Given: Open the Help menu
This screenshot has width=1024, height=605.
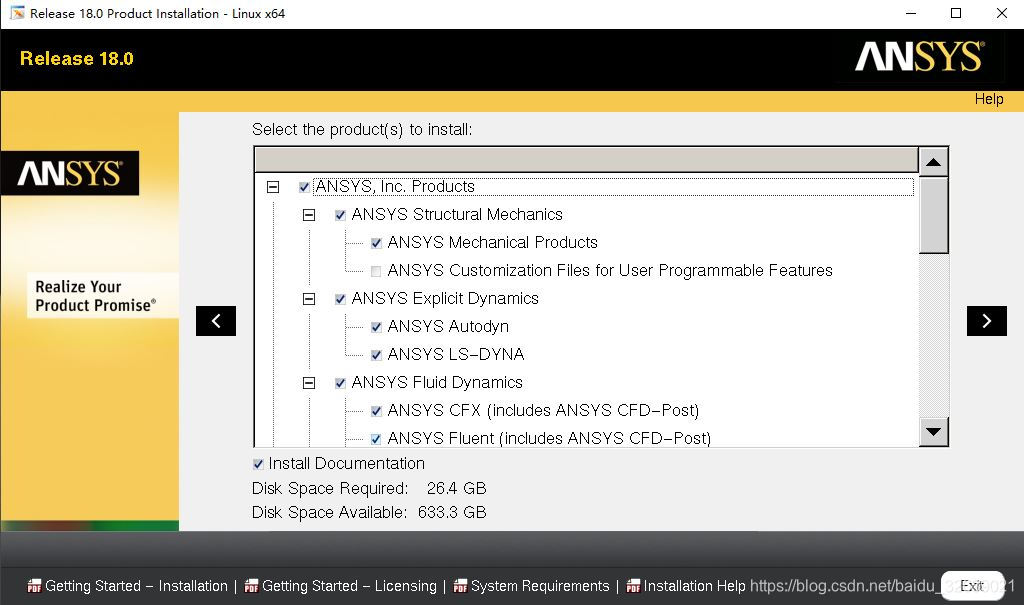Looking at the screenshot, I should point(989,99).
